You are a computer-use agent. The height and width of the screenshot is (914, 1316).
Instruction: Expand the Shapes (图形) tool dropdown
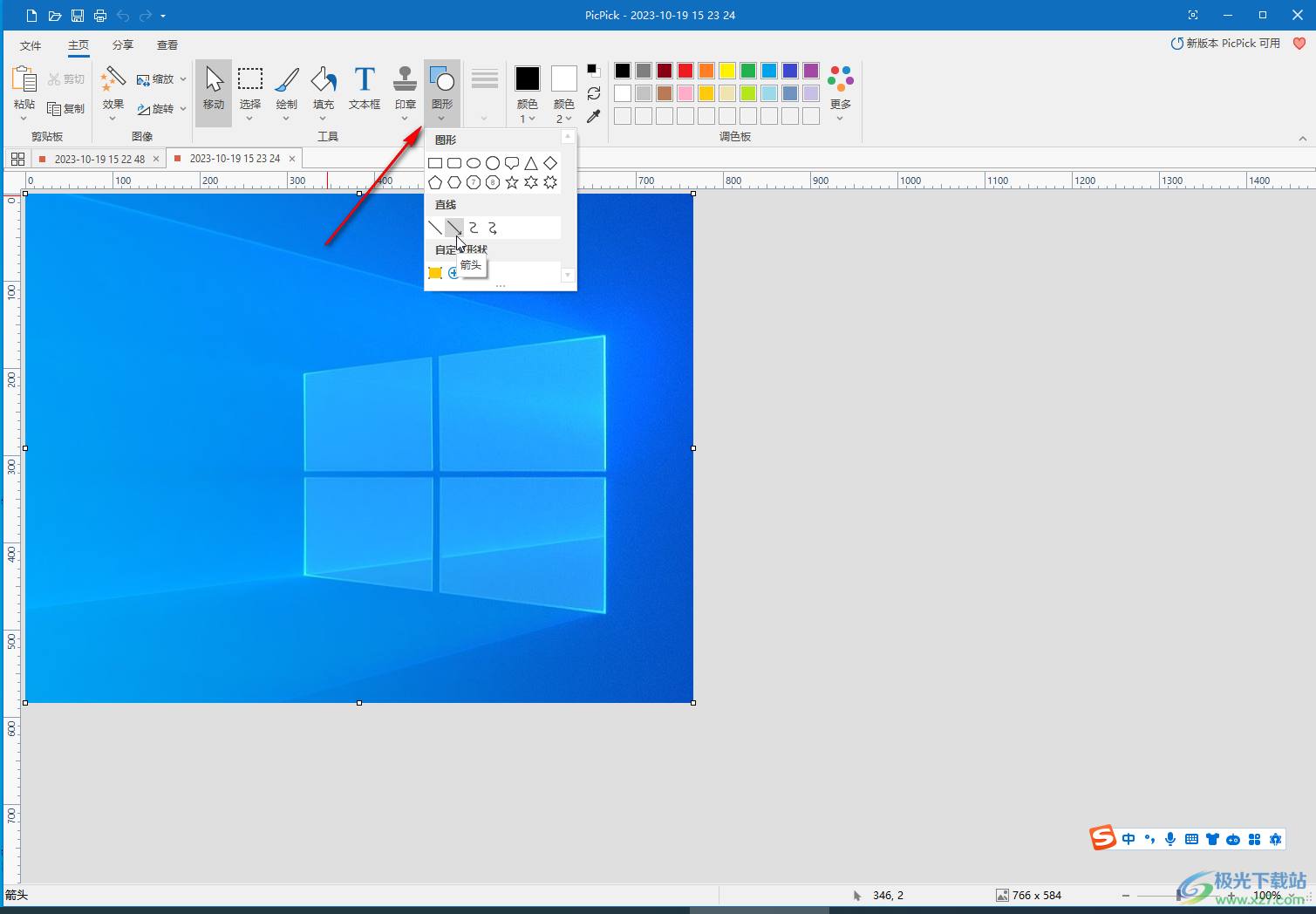[x=442, y=119]
